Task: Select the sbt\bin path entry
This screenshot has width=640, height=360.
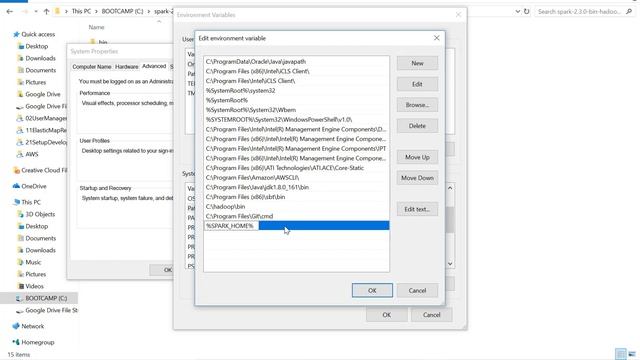Action: click(x=296, y=197)
